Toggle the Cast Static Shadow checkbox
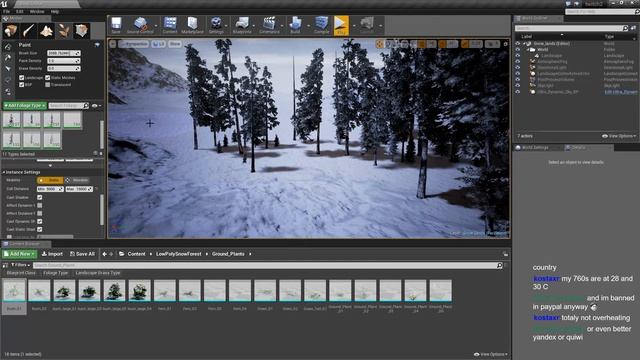Viewport: 640px width, 360px height. tap(40, 229)
